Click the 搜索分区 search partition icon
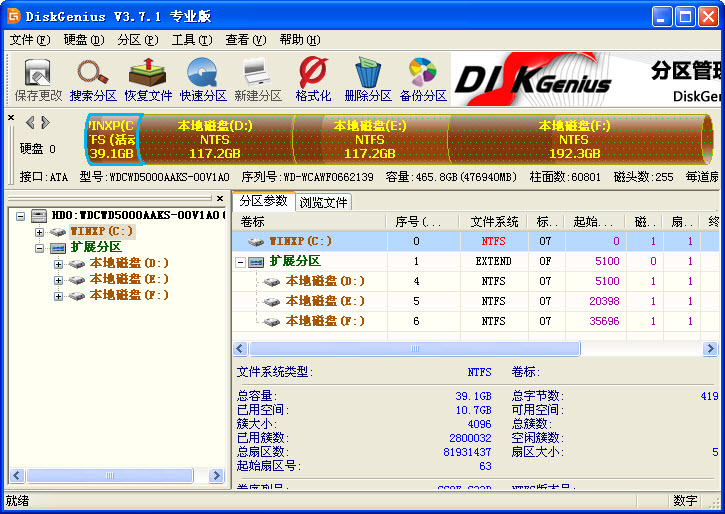725x514 pixels. click(93, 80)
